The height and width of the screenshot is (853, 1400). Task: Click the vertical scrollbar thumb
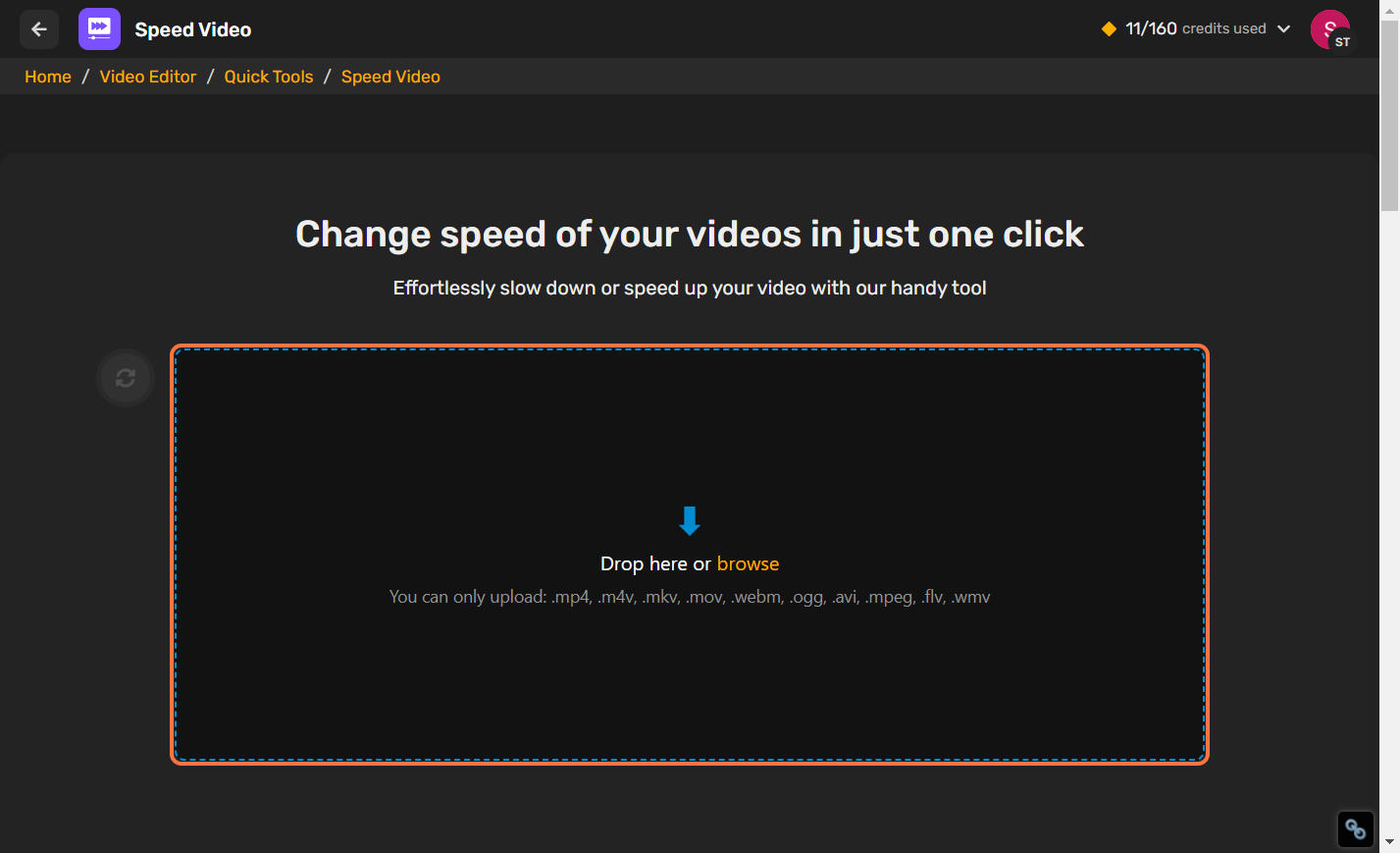click(x=1389, y=116)
